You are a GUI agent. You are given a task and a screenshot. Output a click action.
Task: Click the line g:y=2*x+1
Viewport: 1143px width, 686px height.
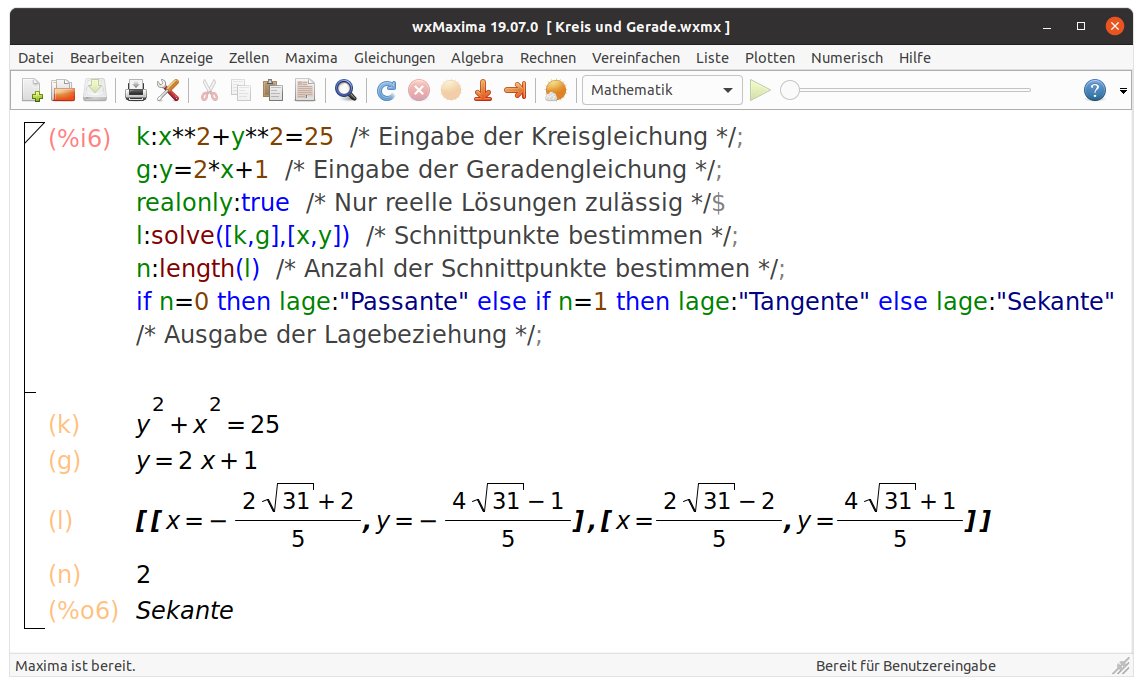(202, 169)
